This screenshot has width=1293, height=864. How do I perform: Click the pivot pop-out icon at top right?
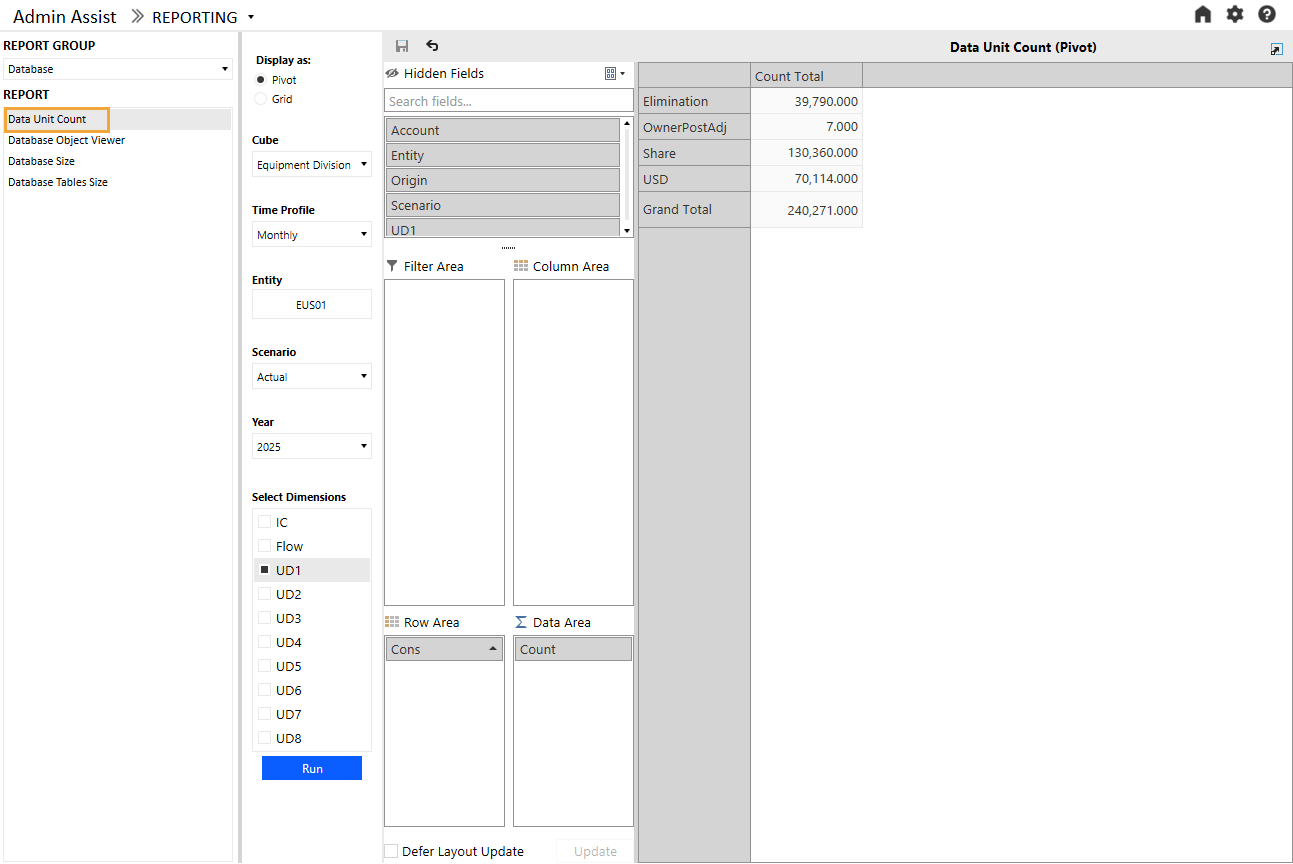(x=1276, y=49)
